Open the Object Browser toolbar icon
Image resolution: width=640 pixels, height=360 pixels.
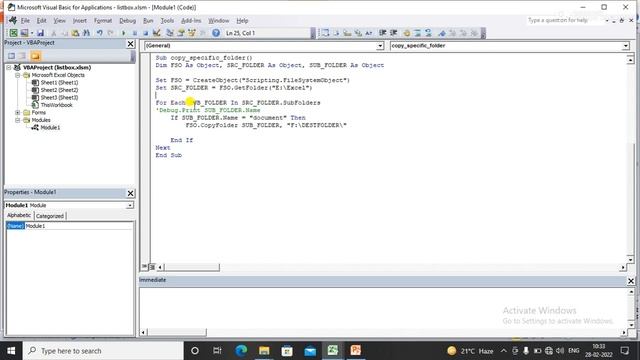tap(191, 33)
